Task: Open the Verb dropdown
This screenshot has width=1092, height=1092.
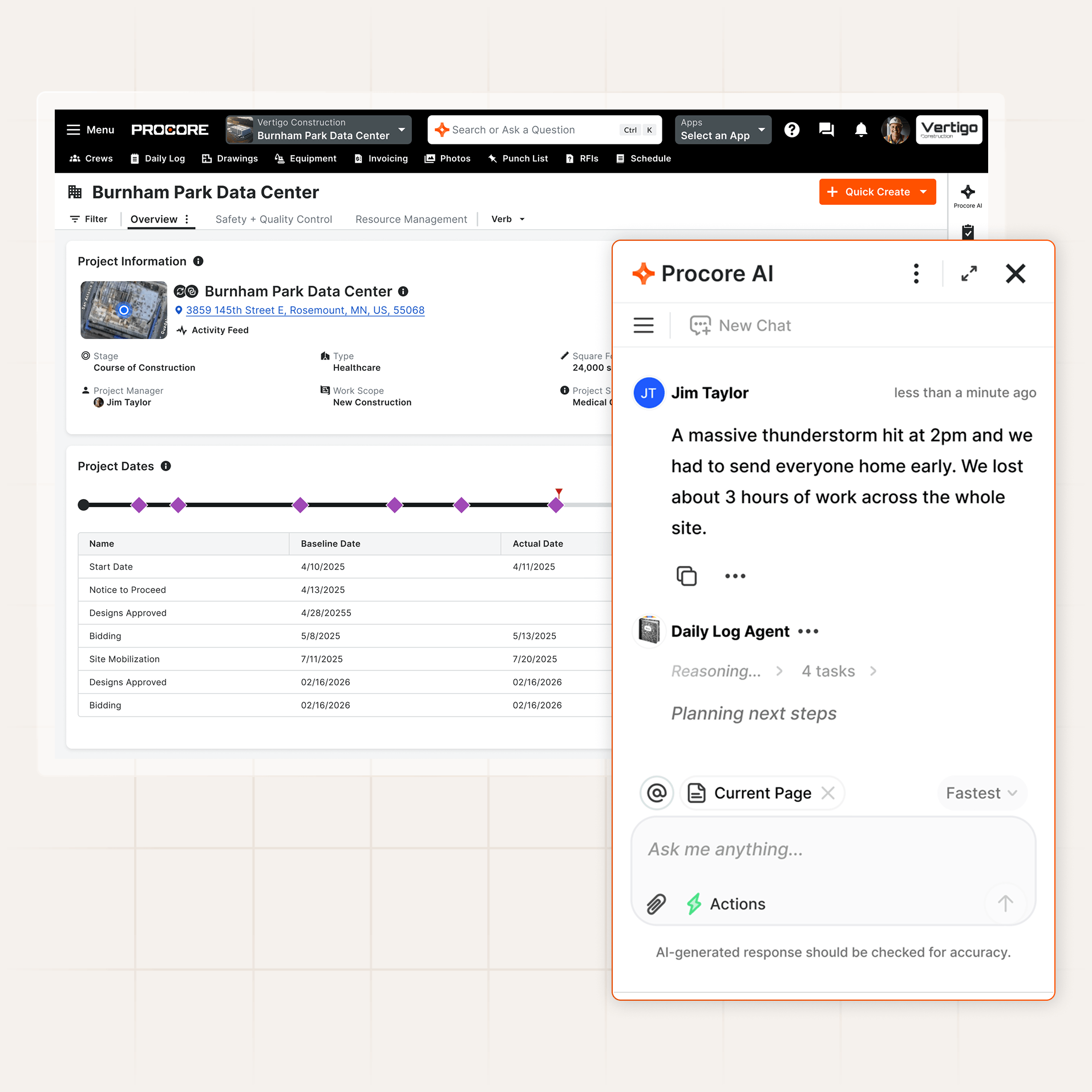Action: 508,219
